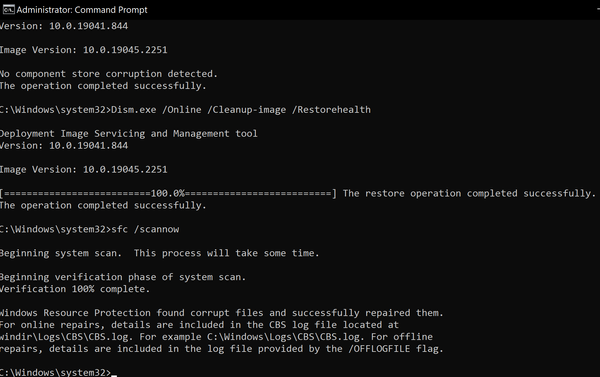Viewport: 600px width, 377px height.
Task: Click the C:\Windows\Logs\CBS\CBS.log example path
Action: tap(284, 337)
